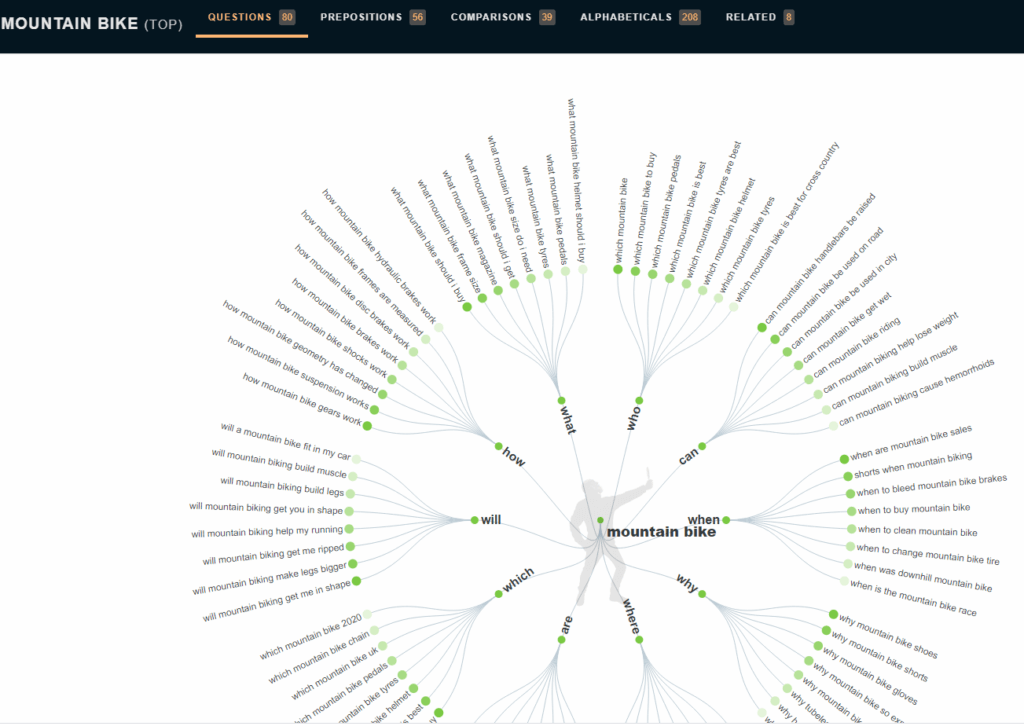Click the 'MOUNTAIN BIKE (TOP)' header title
The height and width of the screenshot is (726, 1024).
[91, 24]
